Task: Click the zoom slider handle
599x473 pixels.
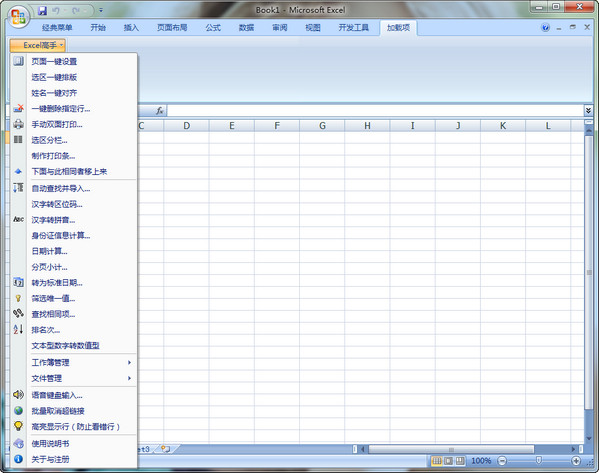Action: (x=539, y=460)
